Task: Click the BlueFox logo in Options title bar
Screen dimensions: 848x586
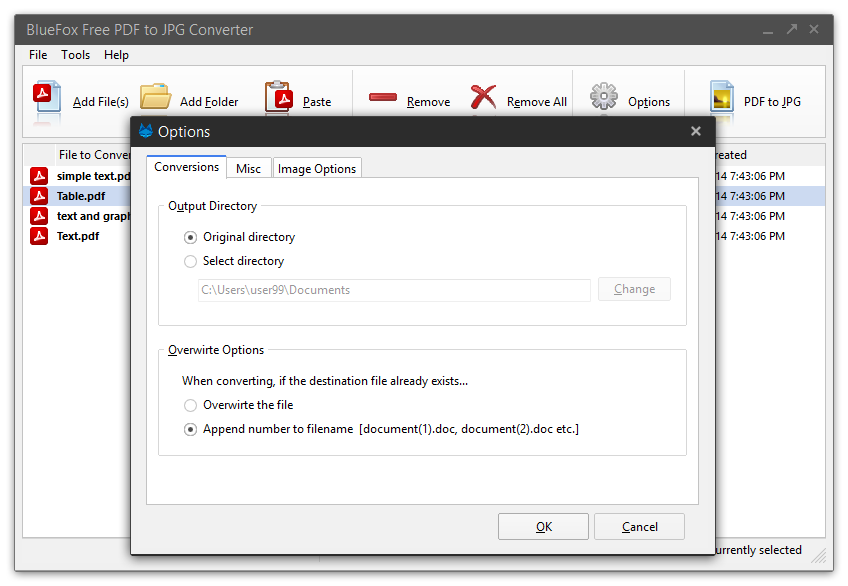Action: [145, 131]
